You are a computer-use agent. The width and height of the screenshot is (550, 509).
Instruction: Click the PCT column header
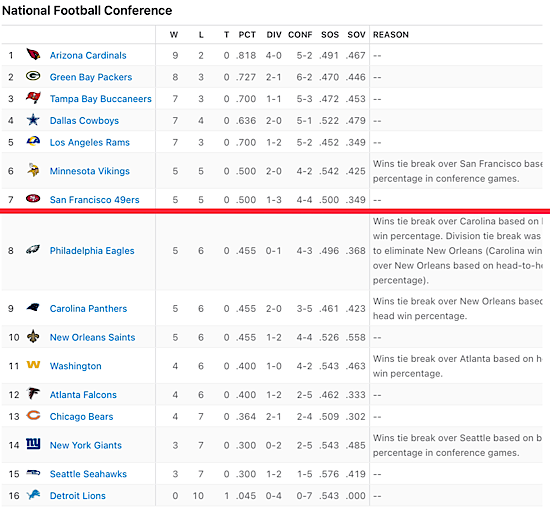[247, 35]
